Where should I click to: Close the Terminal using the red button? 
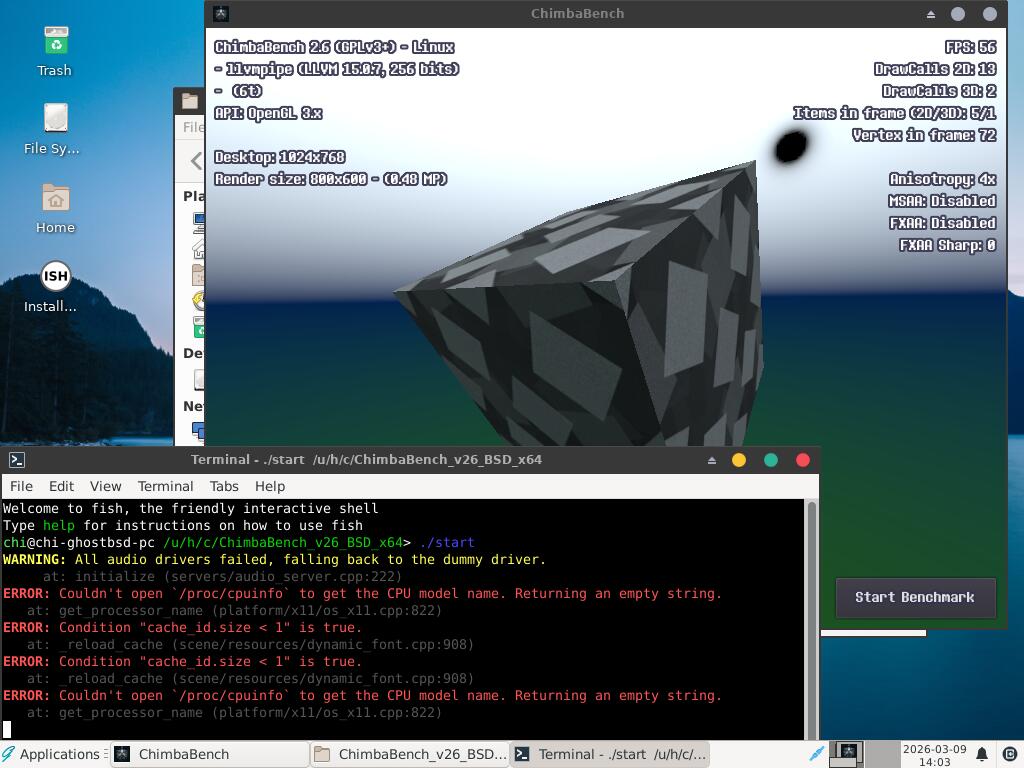pos(803,460)
